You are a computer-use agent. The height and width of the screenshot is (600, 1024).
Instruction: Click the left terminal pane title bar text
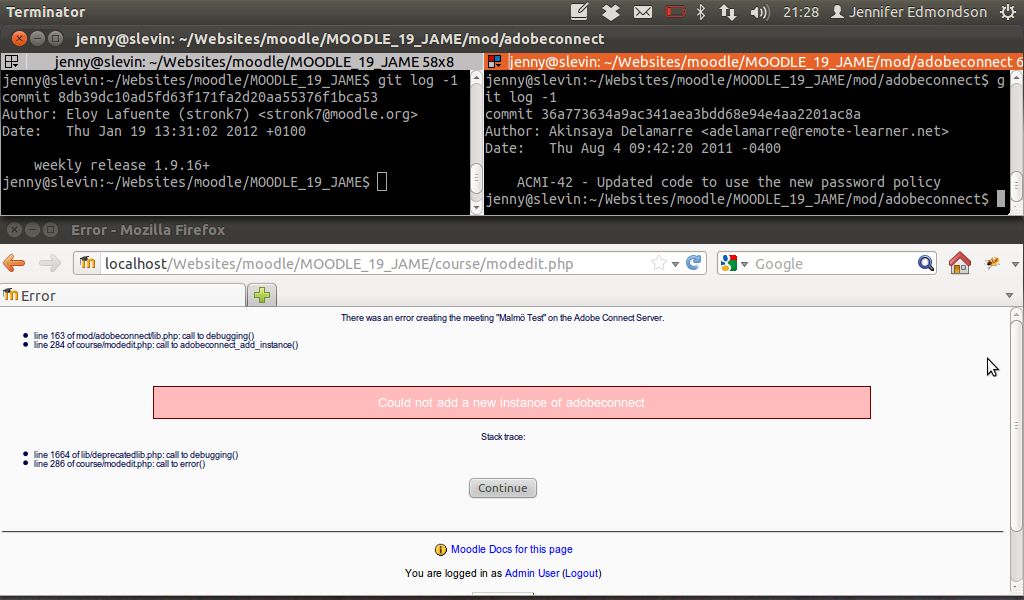click(x=254, y=61)
